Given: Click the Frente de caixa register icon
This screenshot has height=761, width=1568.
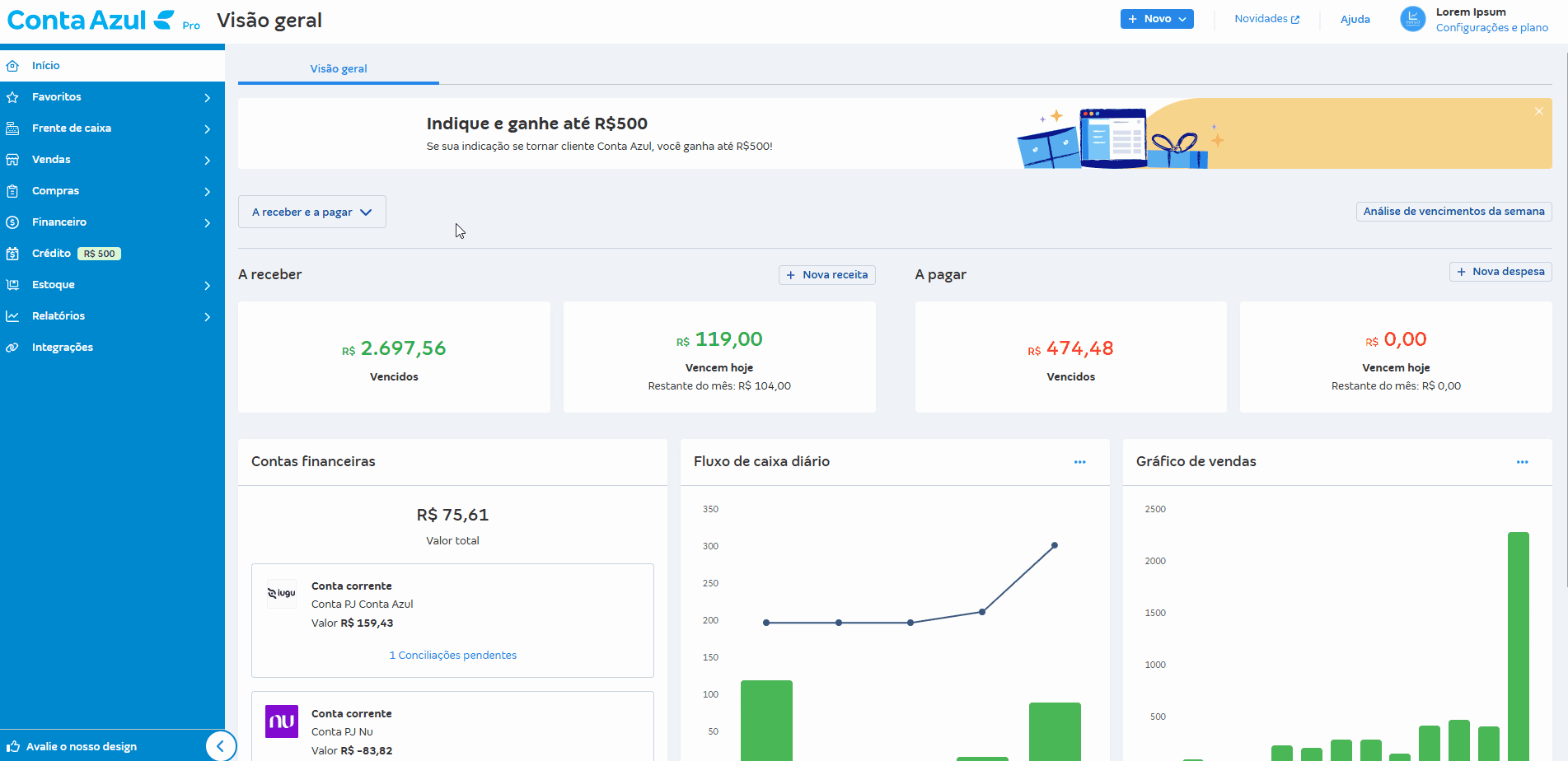Looking at the screenshot, I should pos(12,128).
